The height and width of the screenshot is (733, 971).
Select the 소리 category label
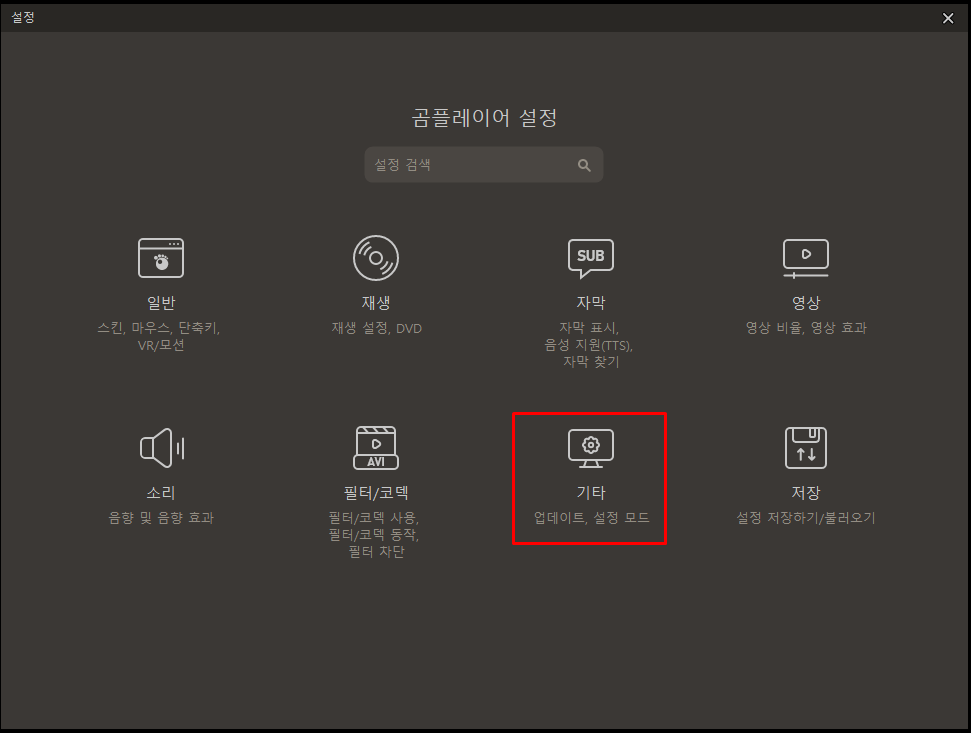tap(161, 493)
